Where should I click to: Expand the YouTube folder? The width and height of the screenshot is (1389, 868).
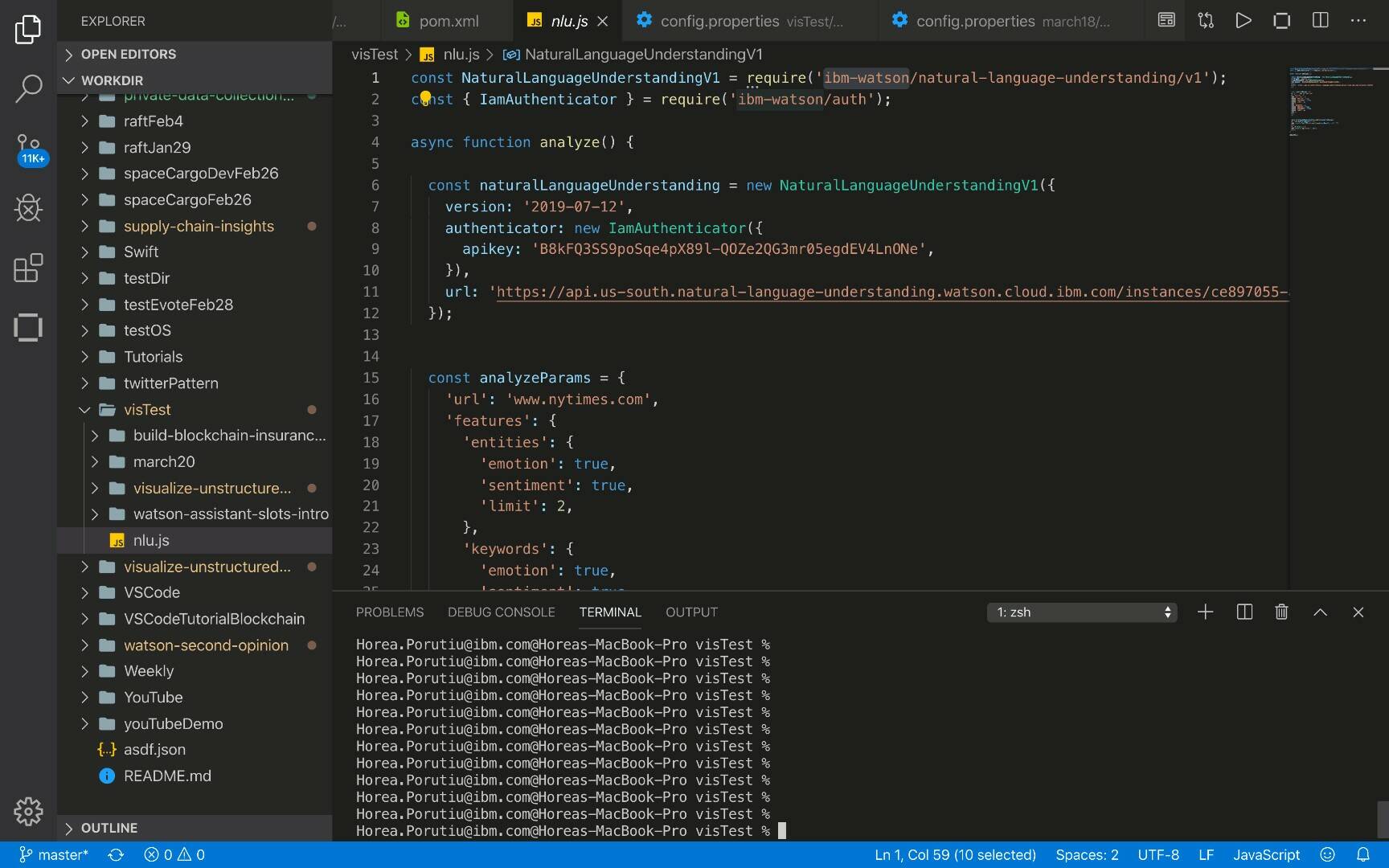[195, 698]
